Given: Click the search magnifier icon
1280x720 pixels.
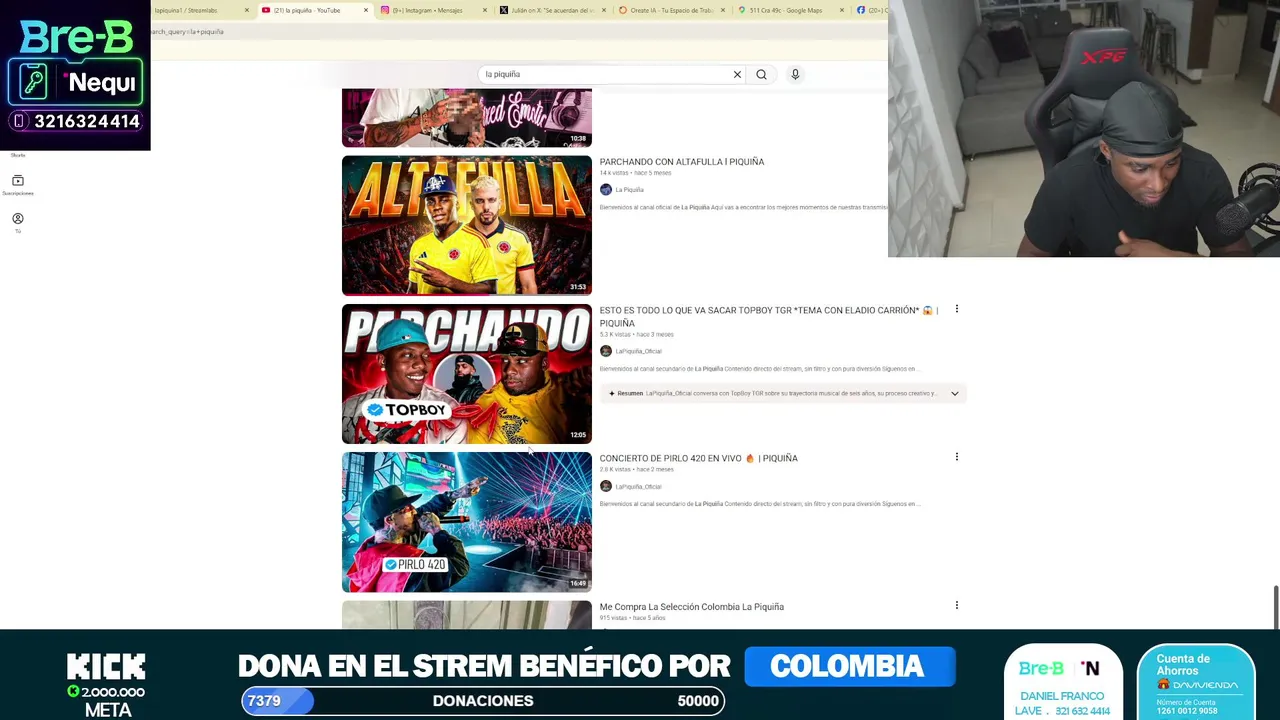Looking at the screenshot, I should click(761, 74).
